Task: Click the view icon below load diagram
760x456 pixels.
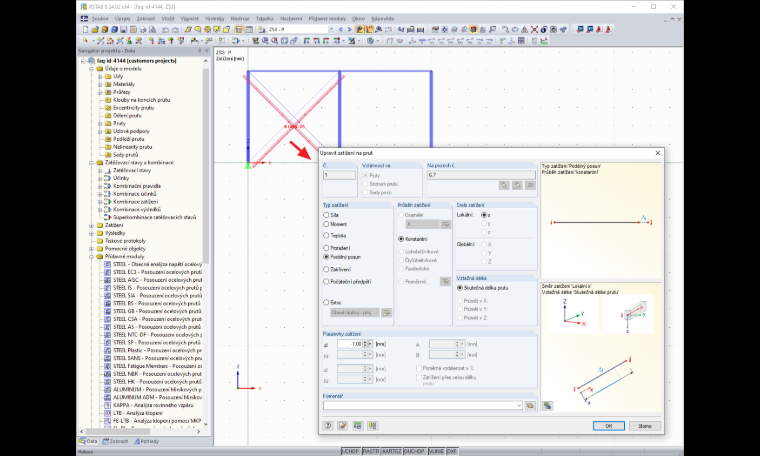Action: (x=547, y=406)
